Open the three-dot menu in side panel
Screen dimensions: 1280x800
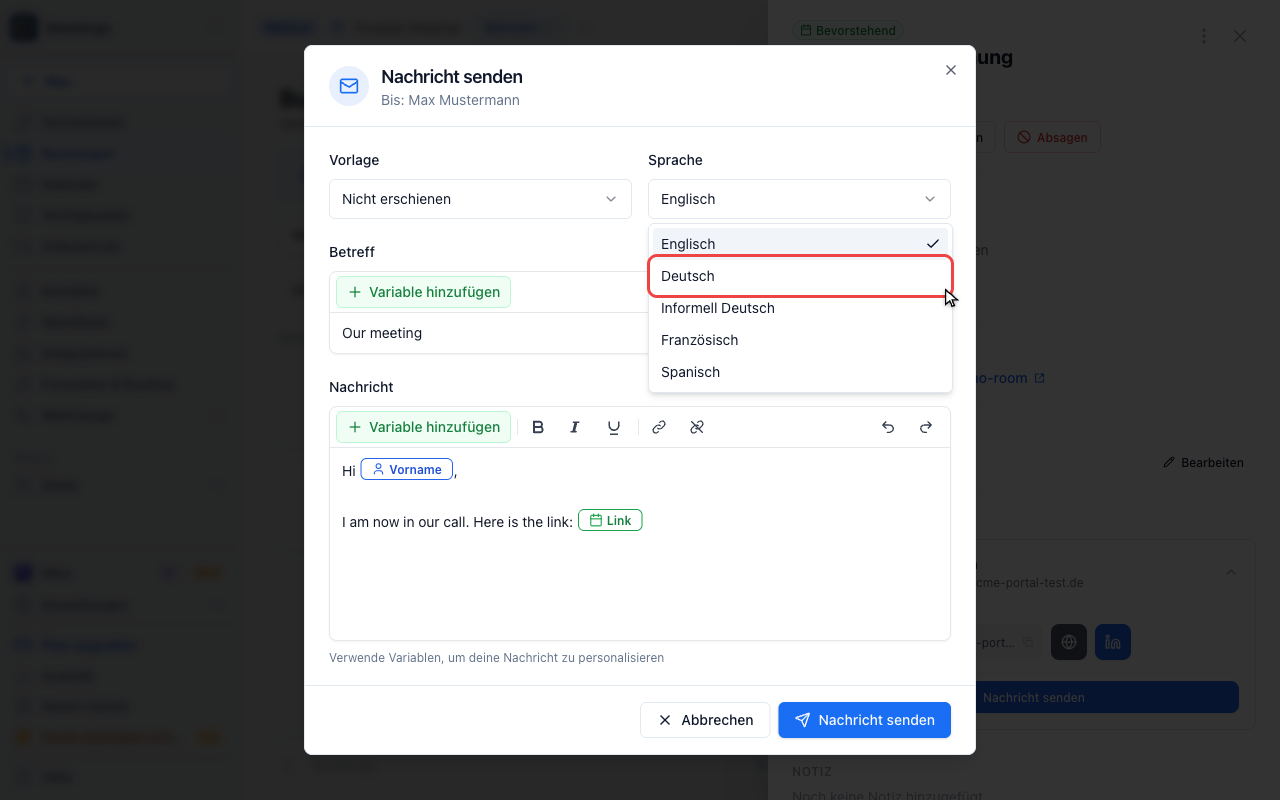tap(1204, 36)
